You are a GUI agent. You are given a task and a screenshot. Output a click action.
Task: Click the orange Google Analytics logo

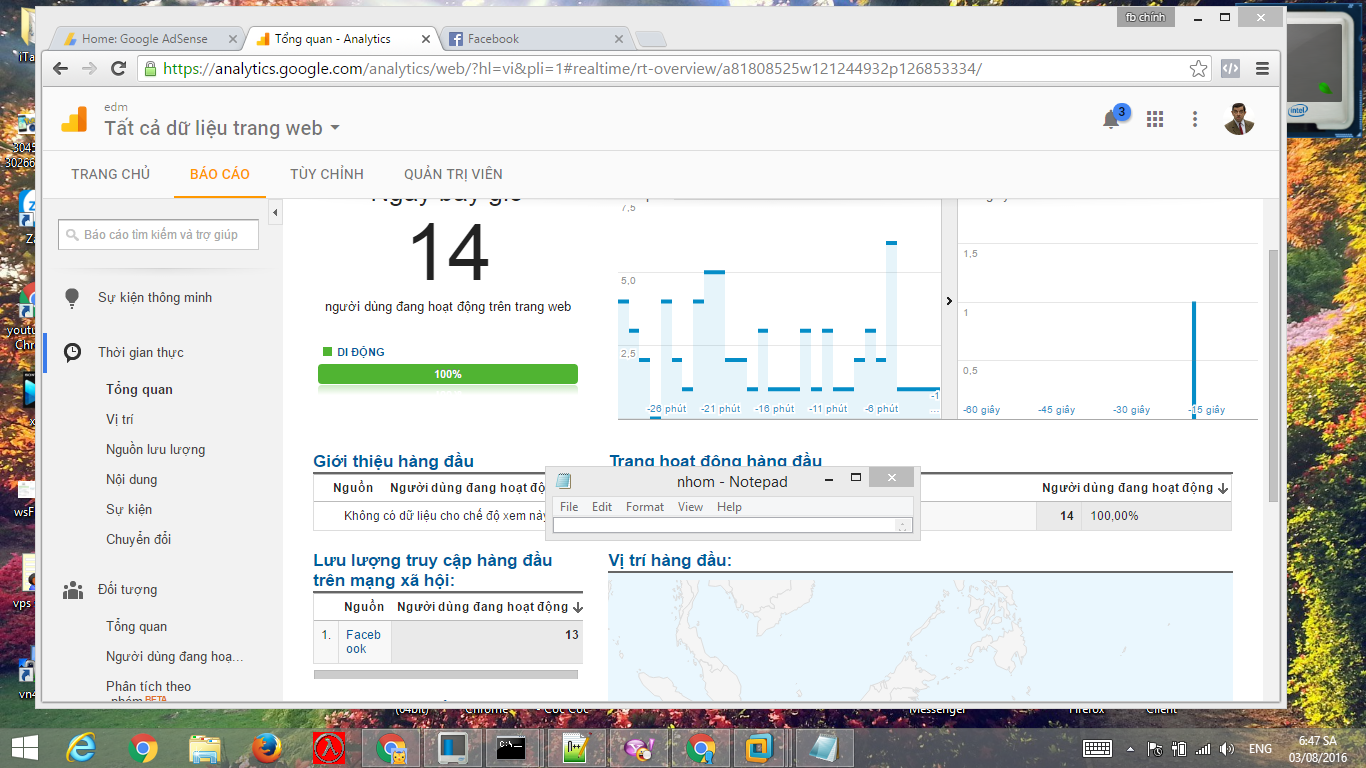[74, 119]
